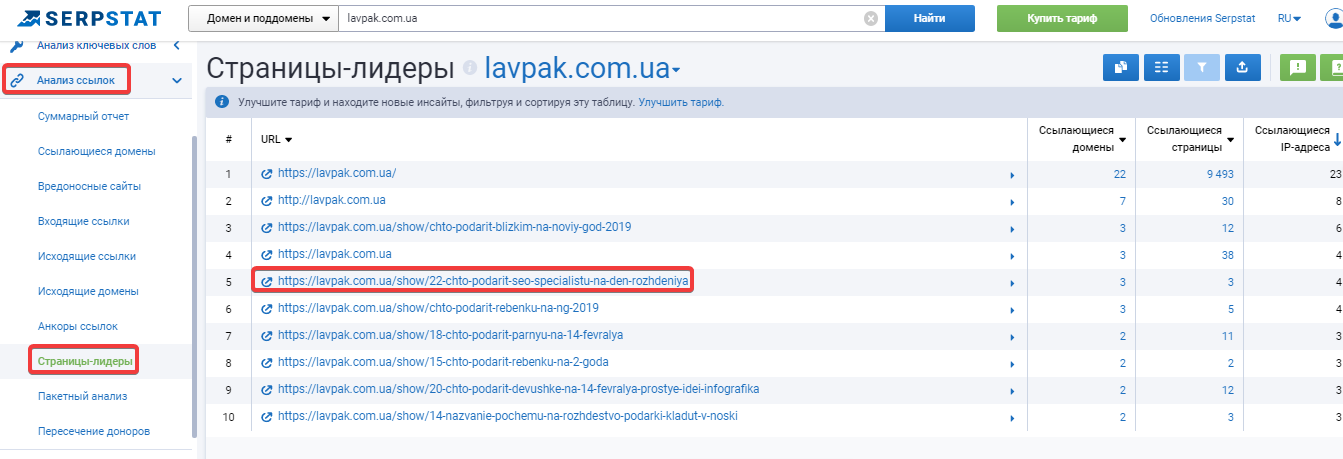This screenshot has width=1343, height=459.
Task: Open the URL column header dropdown
Action: coord(276,139)
